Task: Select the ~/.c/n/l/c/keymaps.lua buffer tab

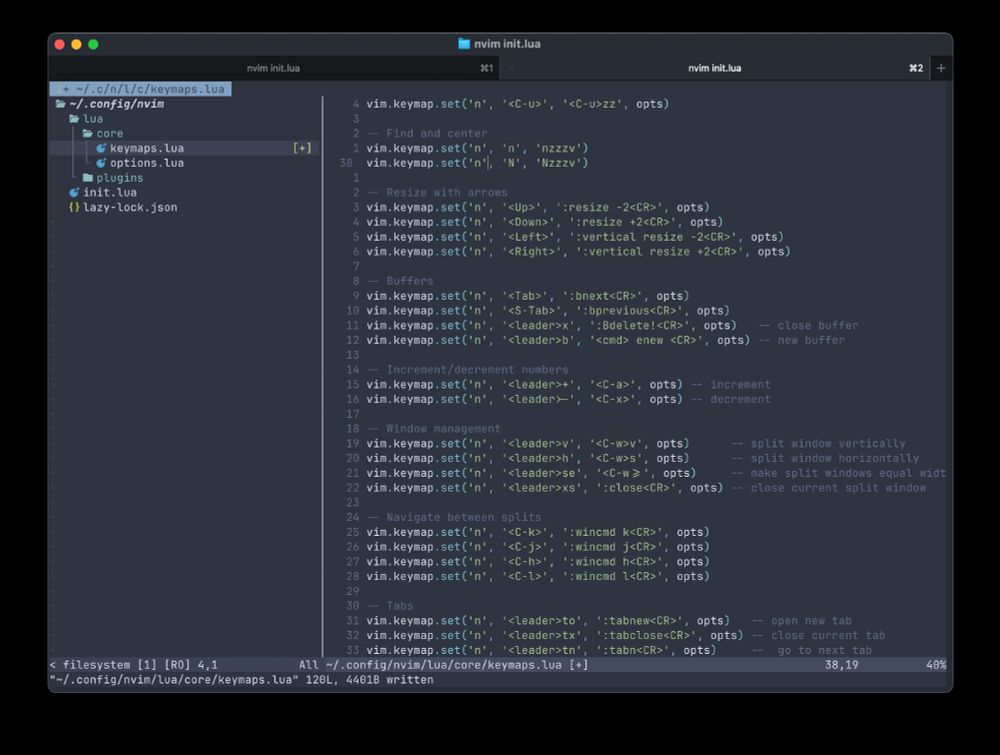Action: point(140,89)
